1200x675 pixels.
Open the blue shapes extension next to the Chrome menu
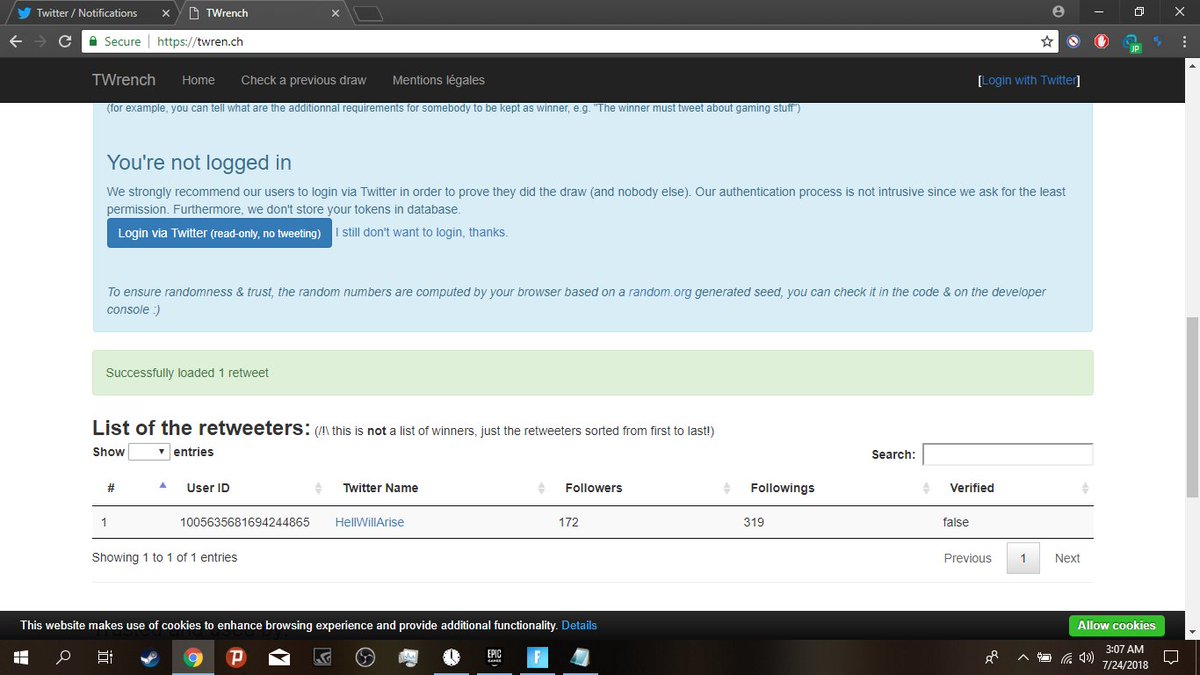(x=1158, y=42)
